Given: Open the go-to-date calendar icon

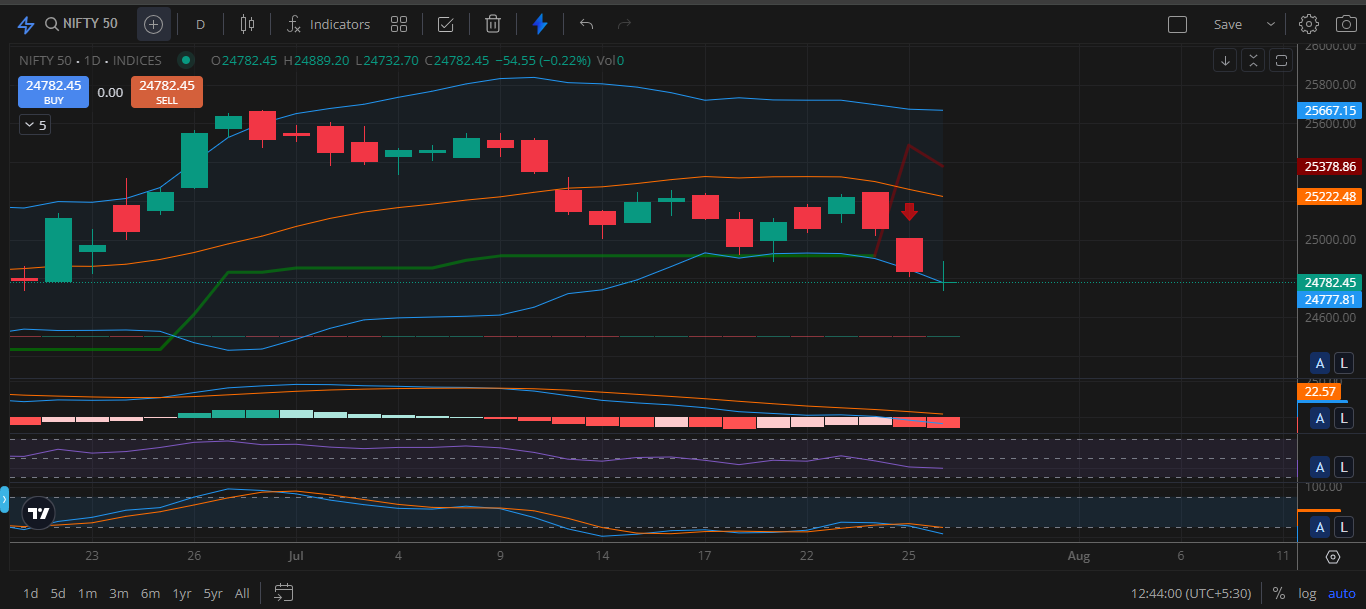Looking at the screenshot, I should tap(283, 593).
